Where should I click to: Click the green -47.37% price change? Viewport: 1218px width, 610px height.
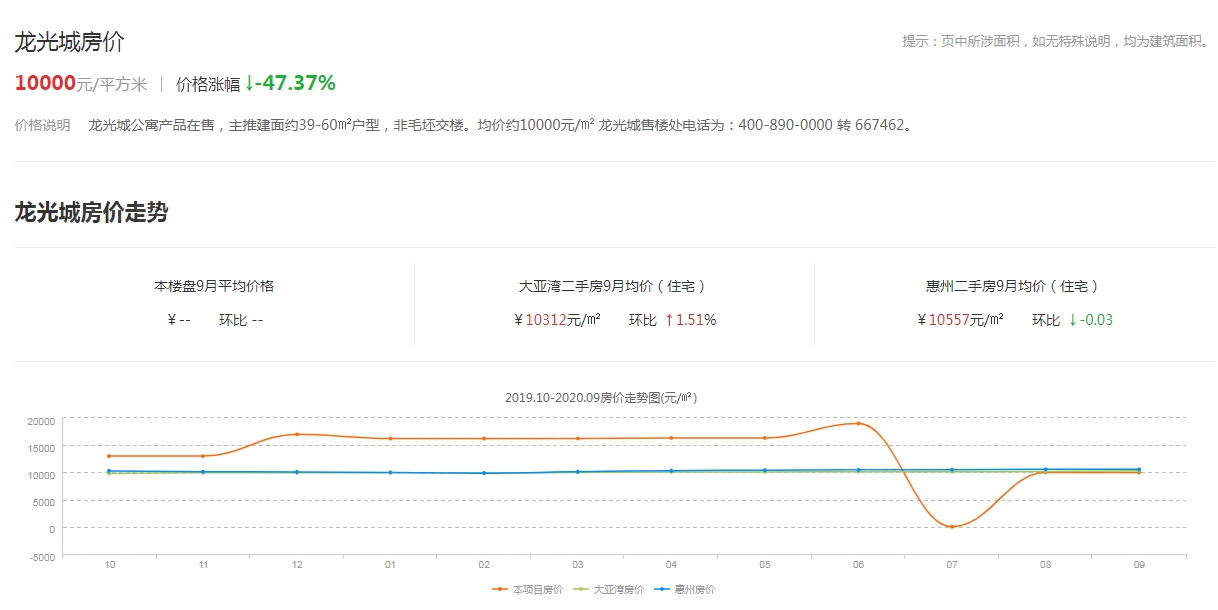[x=289, y=83]
